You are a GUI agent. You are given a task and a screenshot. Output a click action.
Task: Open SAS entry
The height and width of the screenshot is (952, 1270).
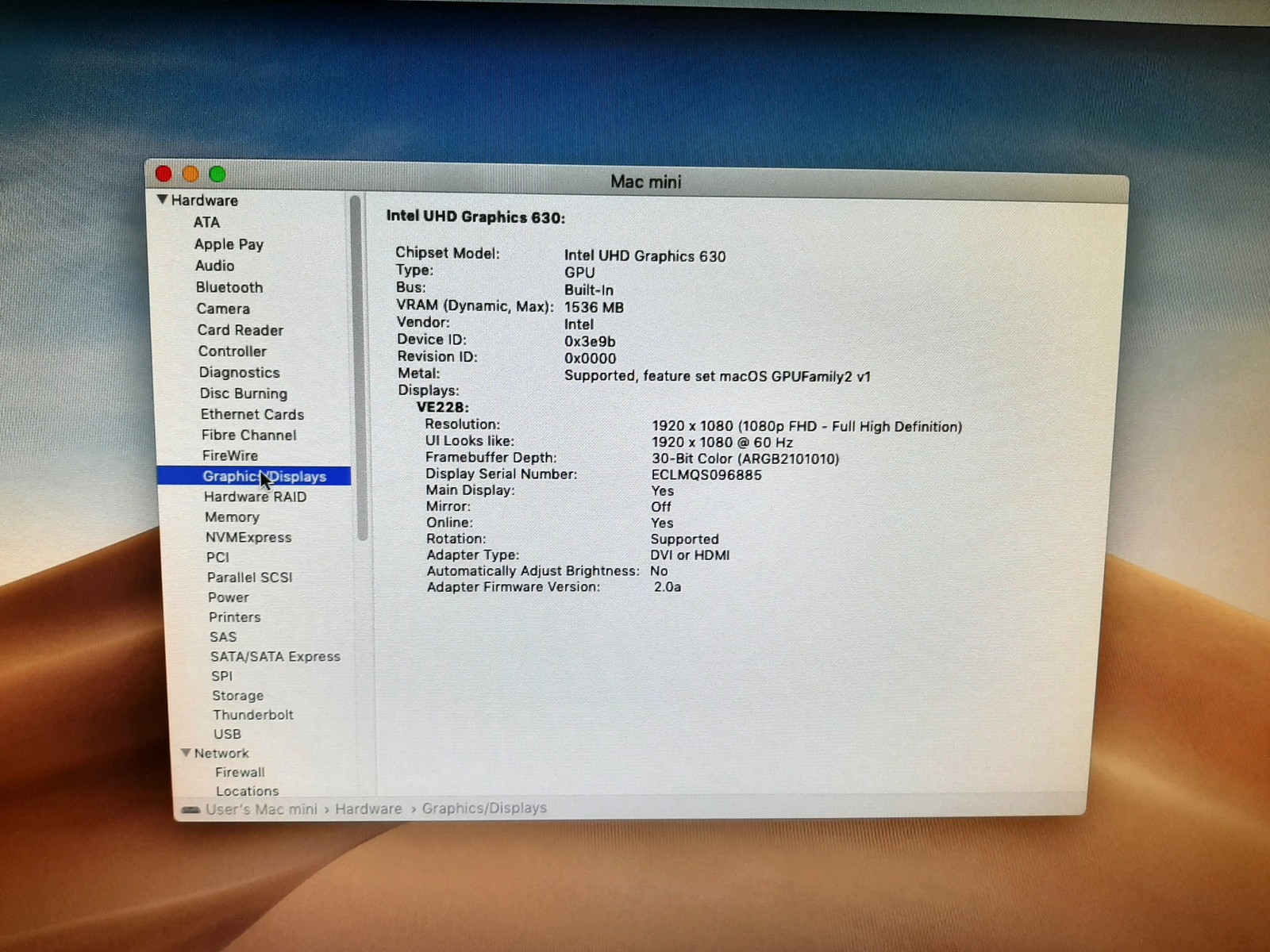click(223, 637)
